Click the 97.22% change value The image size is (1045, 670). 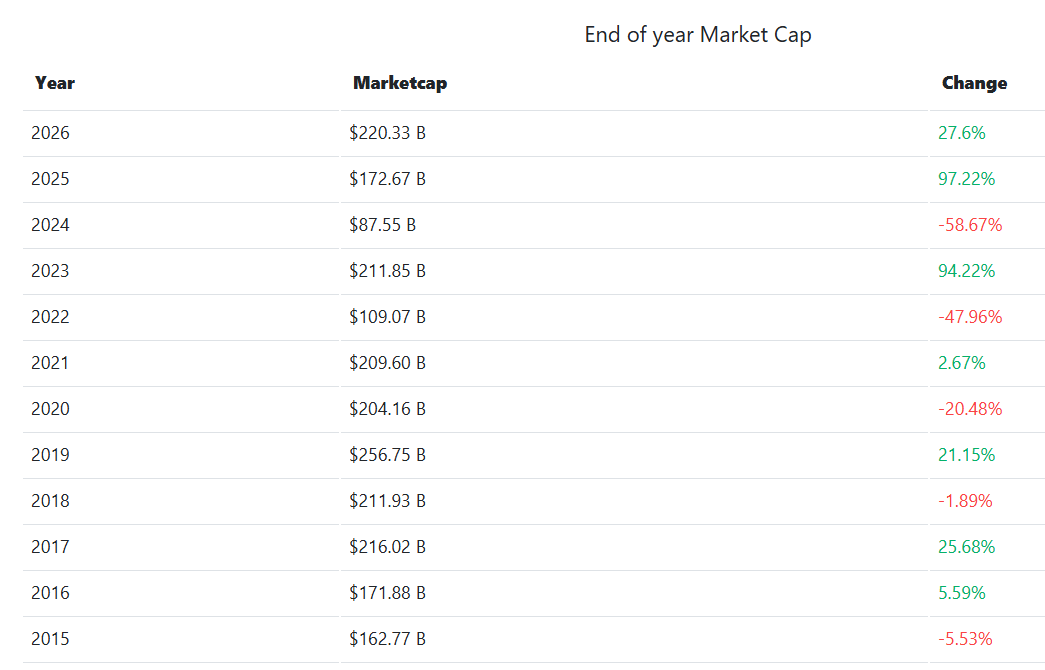point(967,179)
